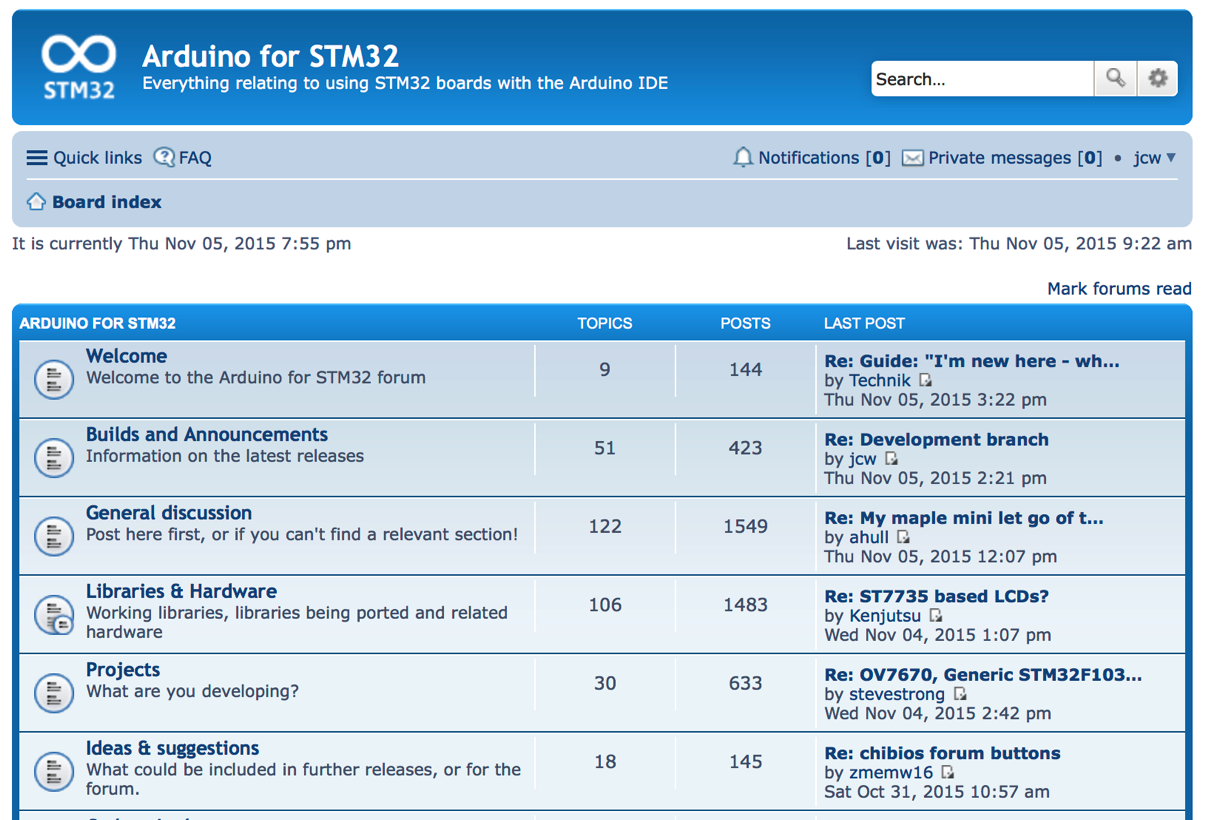Click the Arduino STM32 infinity logo
Viewport: 1206px width, 820px height.
click(x=78, y=66)
